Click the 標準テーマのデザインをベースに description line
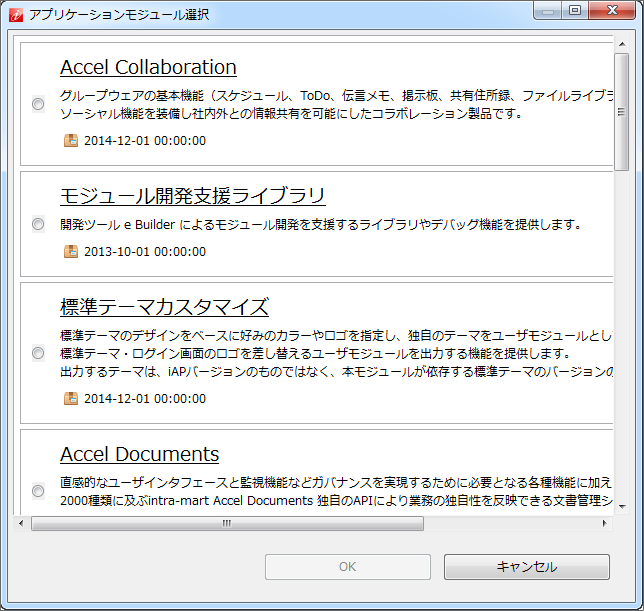Viewport: 644px width, 611px height. (336, 335)
